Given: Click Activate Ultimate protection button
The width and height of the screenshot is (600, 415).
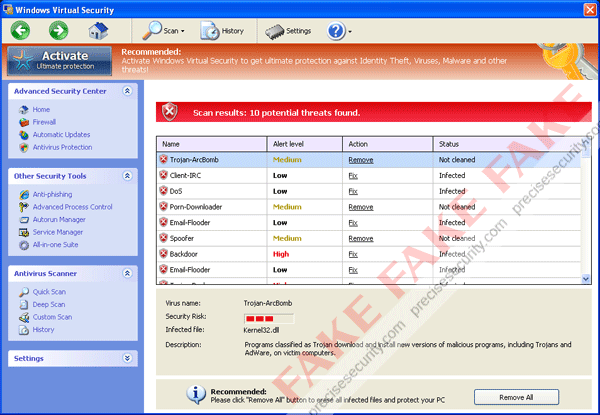Looking at the screenshot, I should click(59, 61).
